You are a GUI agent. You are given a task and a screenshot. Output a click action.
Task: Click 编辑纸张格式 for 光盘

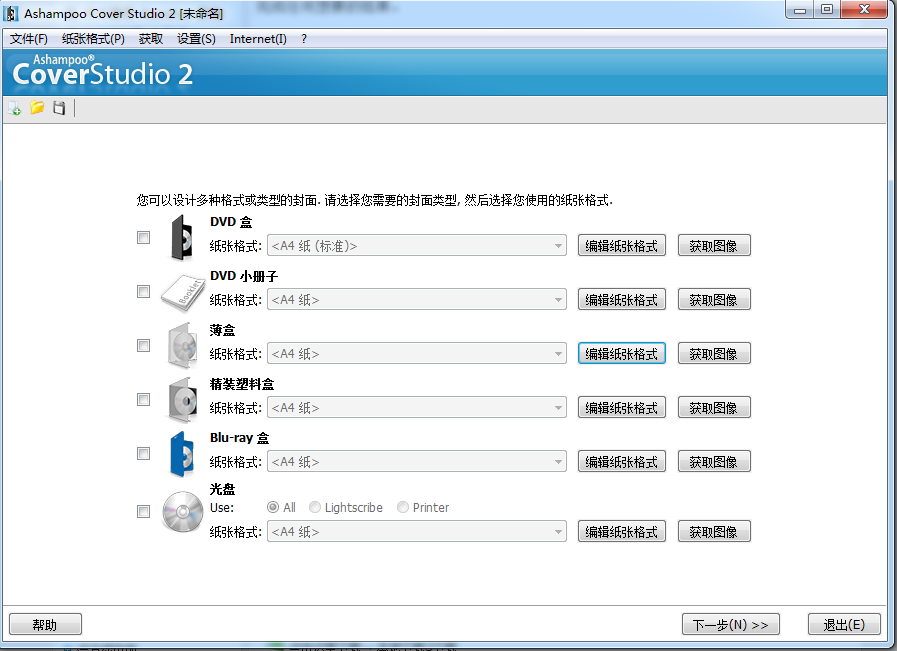[x=622, y=531]
